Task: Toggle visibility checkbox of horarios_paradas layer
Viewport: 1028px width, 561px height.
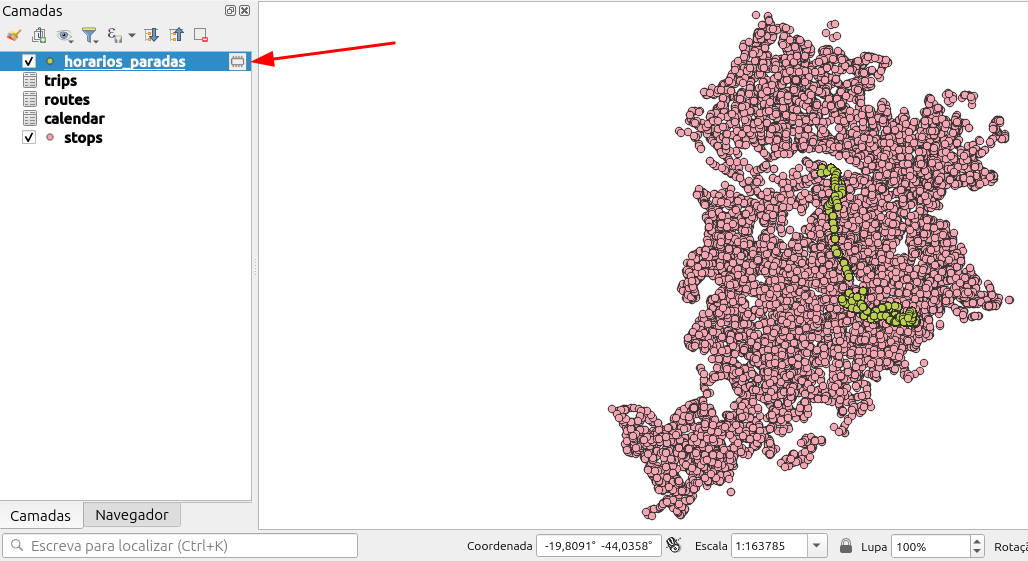Action: (29, 61)
